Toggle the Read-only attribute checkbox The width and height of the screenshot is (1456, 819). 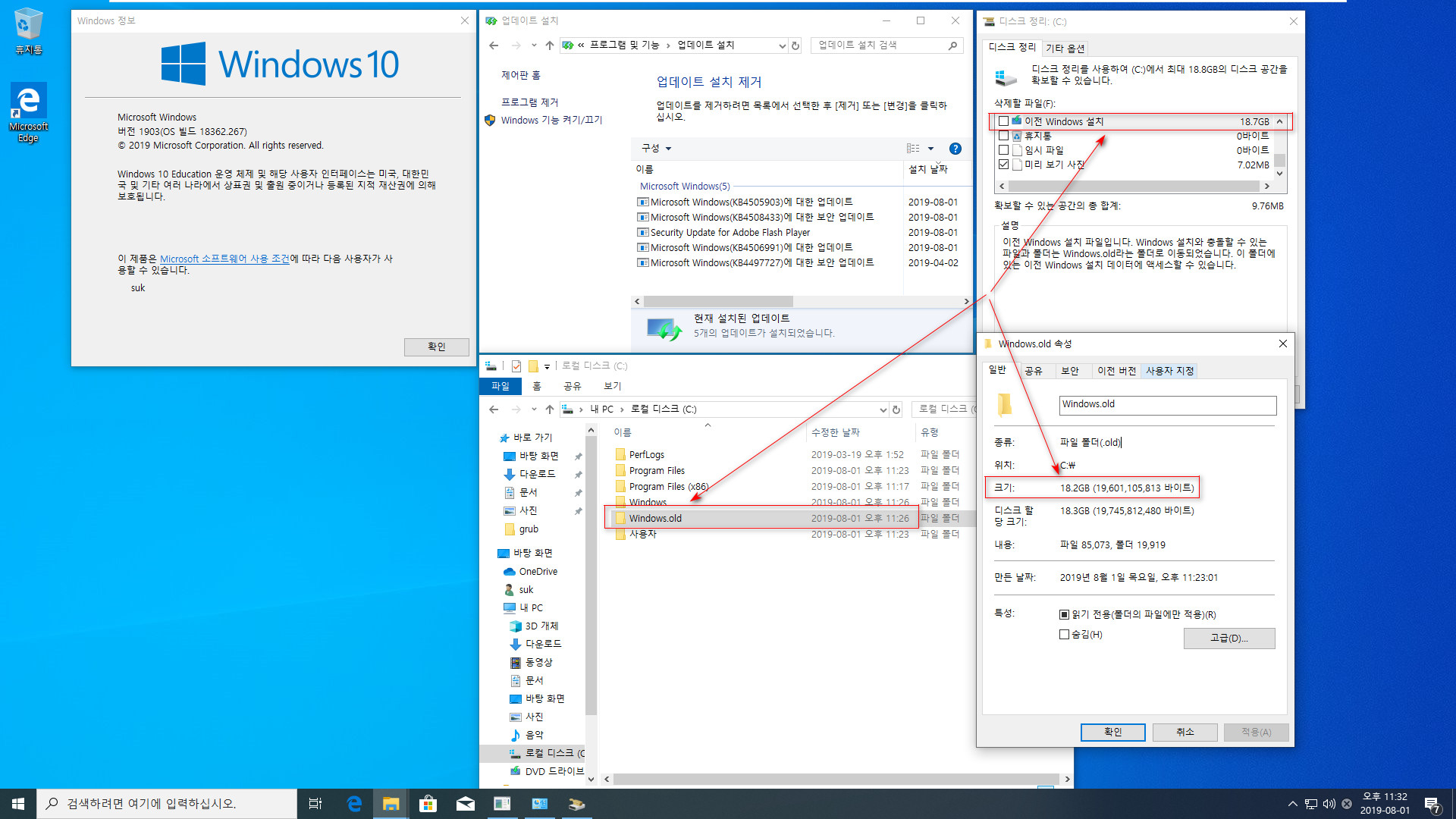point(1064,615)
